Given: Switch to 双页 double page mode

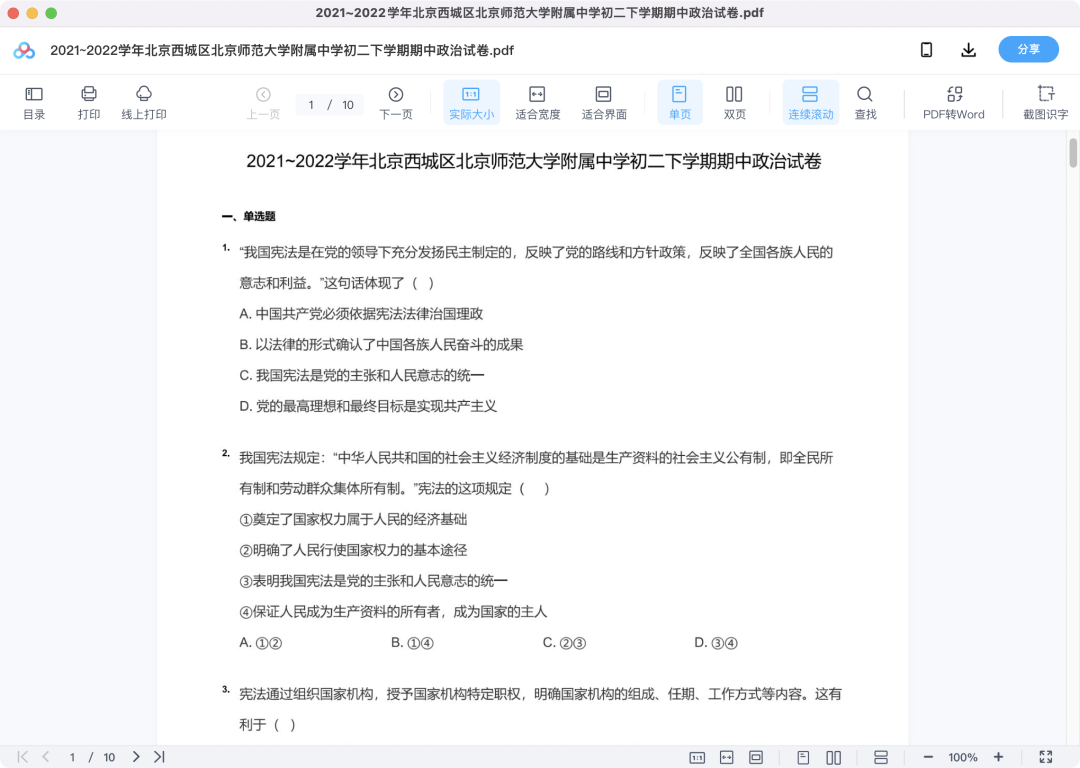Looking at the screenshot, I should point(734,103).
